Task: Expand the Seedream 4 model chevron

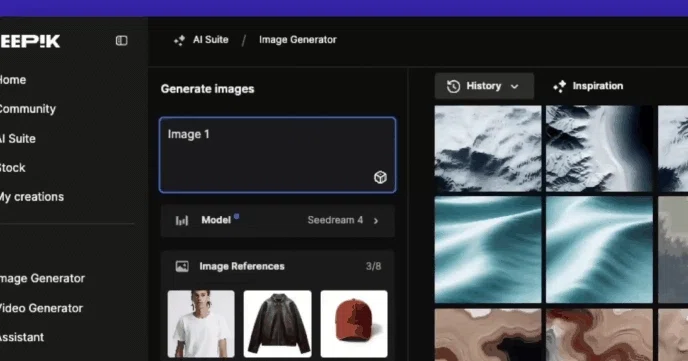Action: tap(376, 221)
